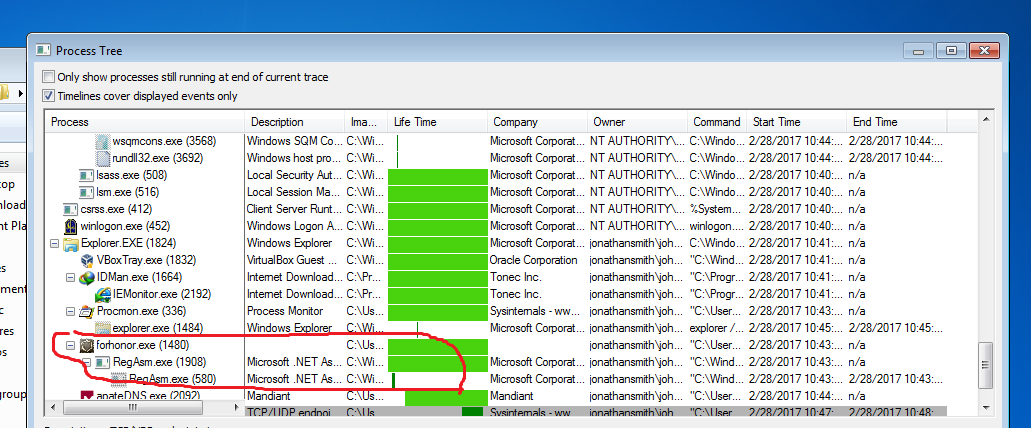
Task: Click 'Local Security Aut...' description cell
Action: click(x=295, y=176)
